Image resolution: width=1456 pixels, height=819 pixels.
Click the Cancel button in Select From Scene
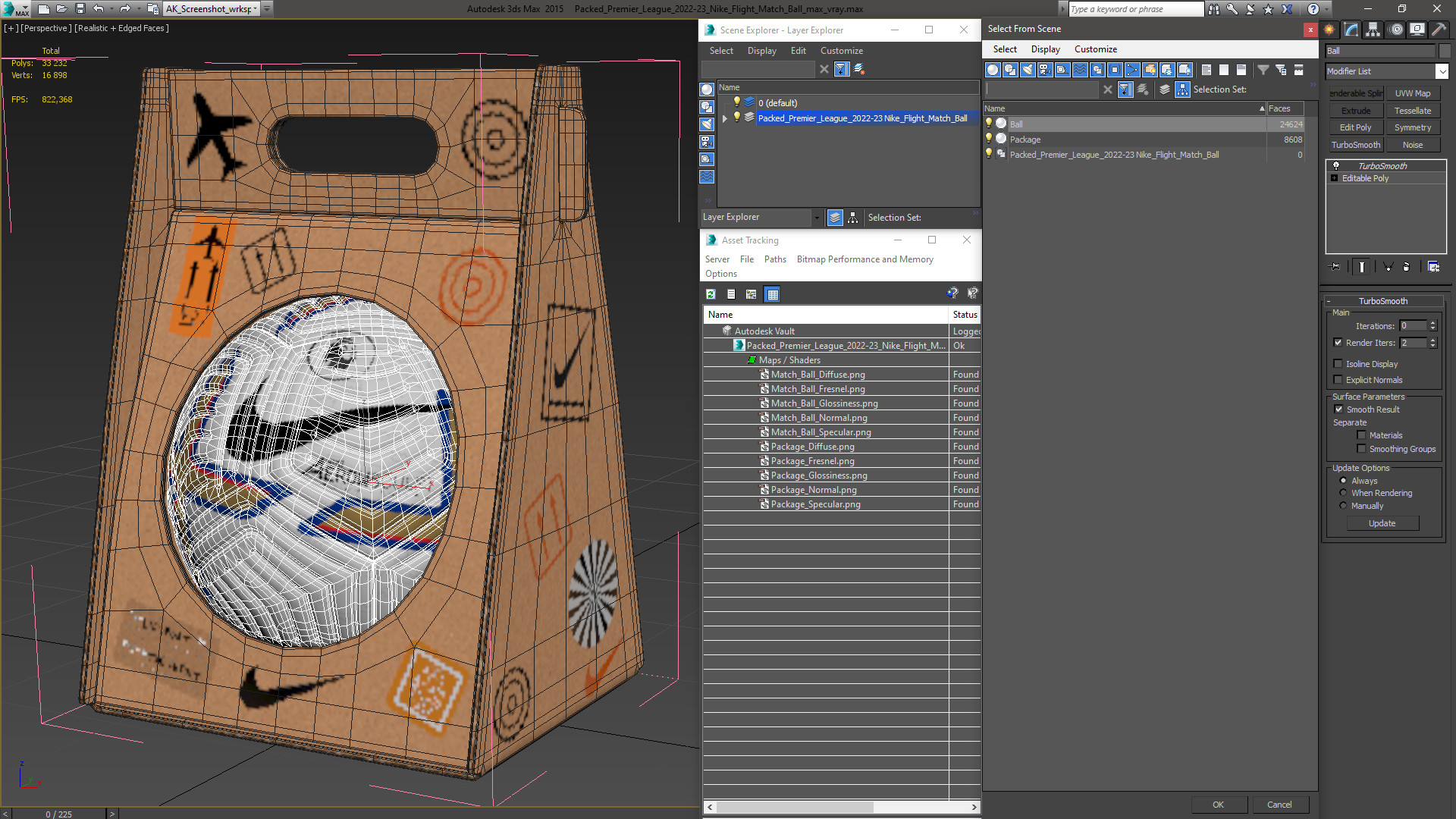click(1279, 805)
